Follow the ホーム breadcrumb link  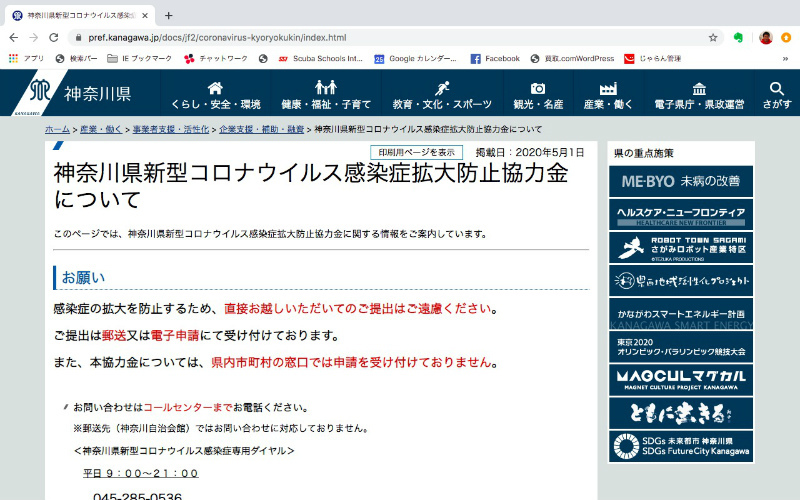57,130
